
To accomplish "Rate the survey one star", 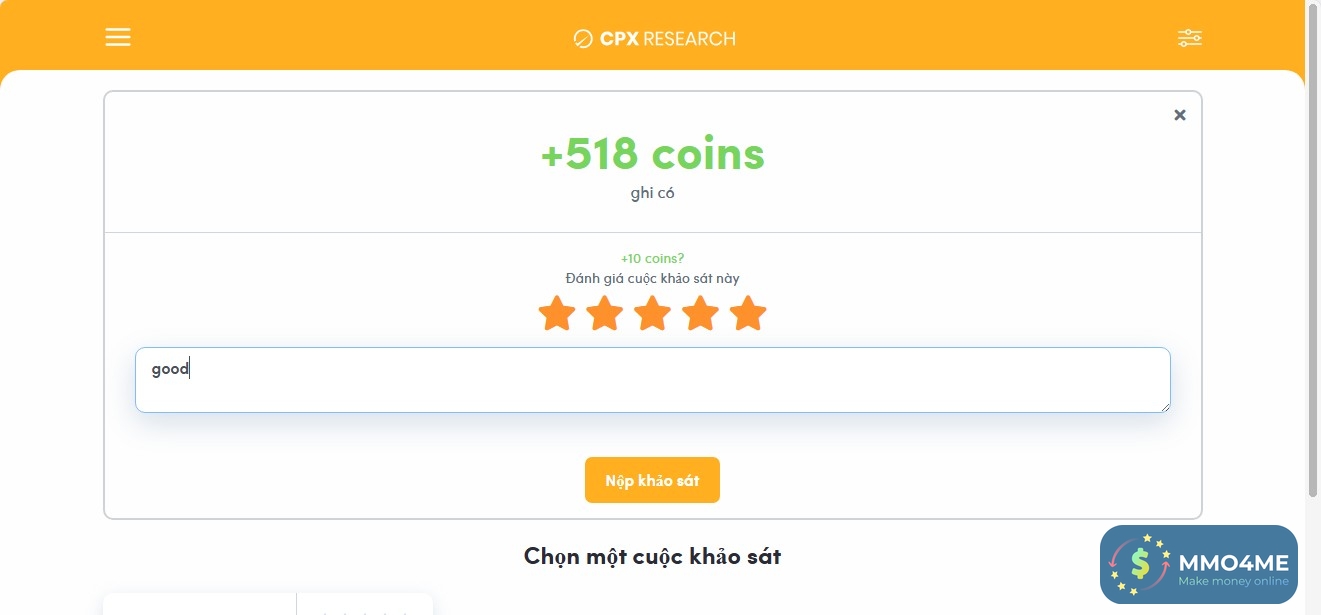I will [x=557, y=314].
